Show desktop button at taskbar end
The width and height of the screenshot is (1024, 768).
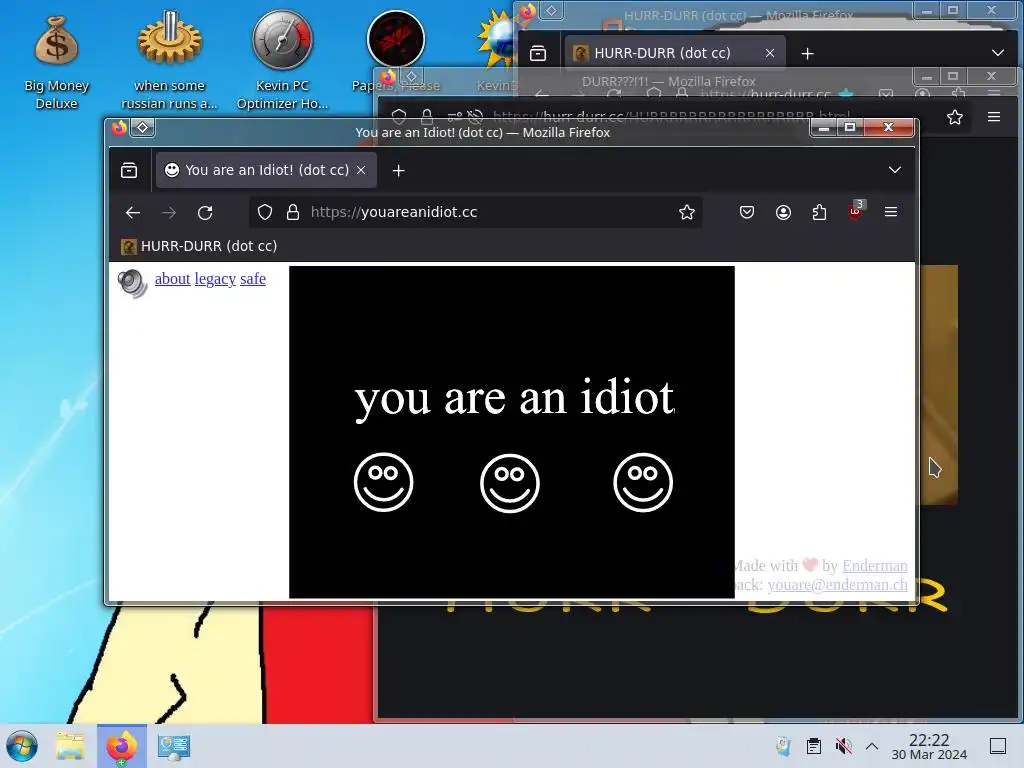coord(998,746)
